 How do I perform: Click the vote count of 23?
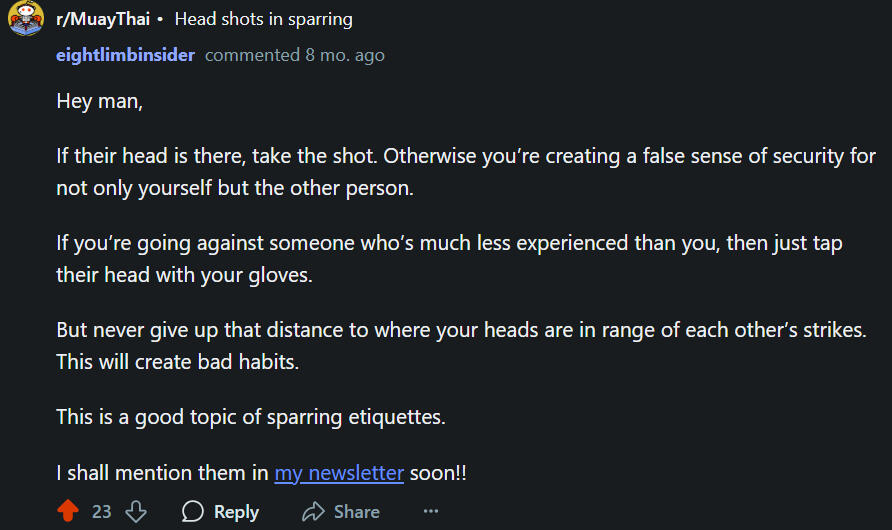pyautogui.click(x=101, y=511)
